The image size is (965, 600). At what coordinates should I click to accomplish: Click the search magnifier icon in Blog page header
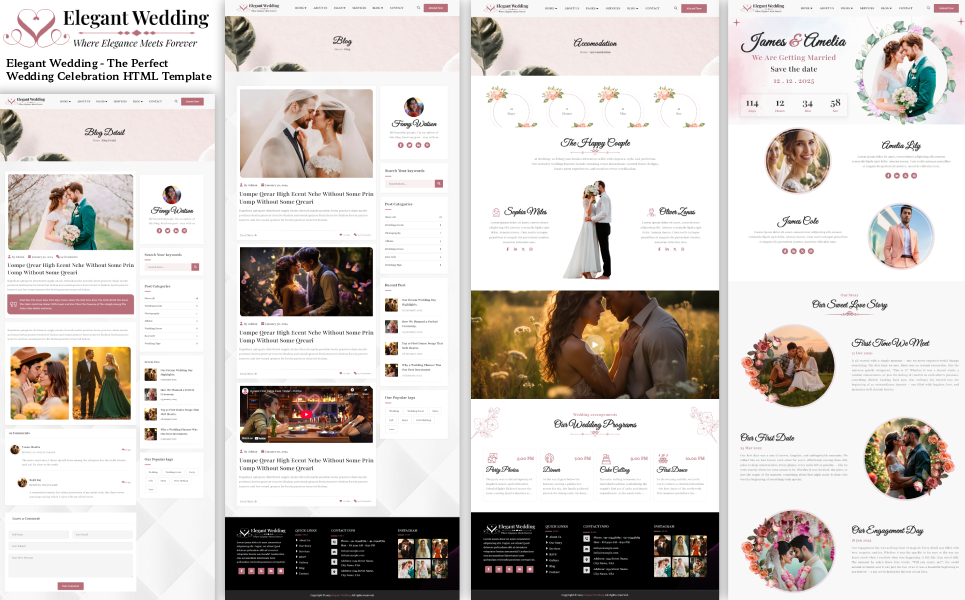coord(416,7)
